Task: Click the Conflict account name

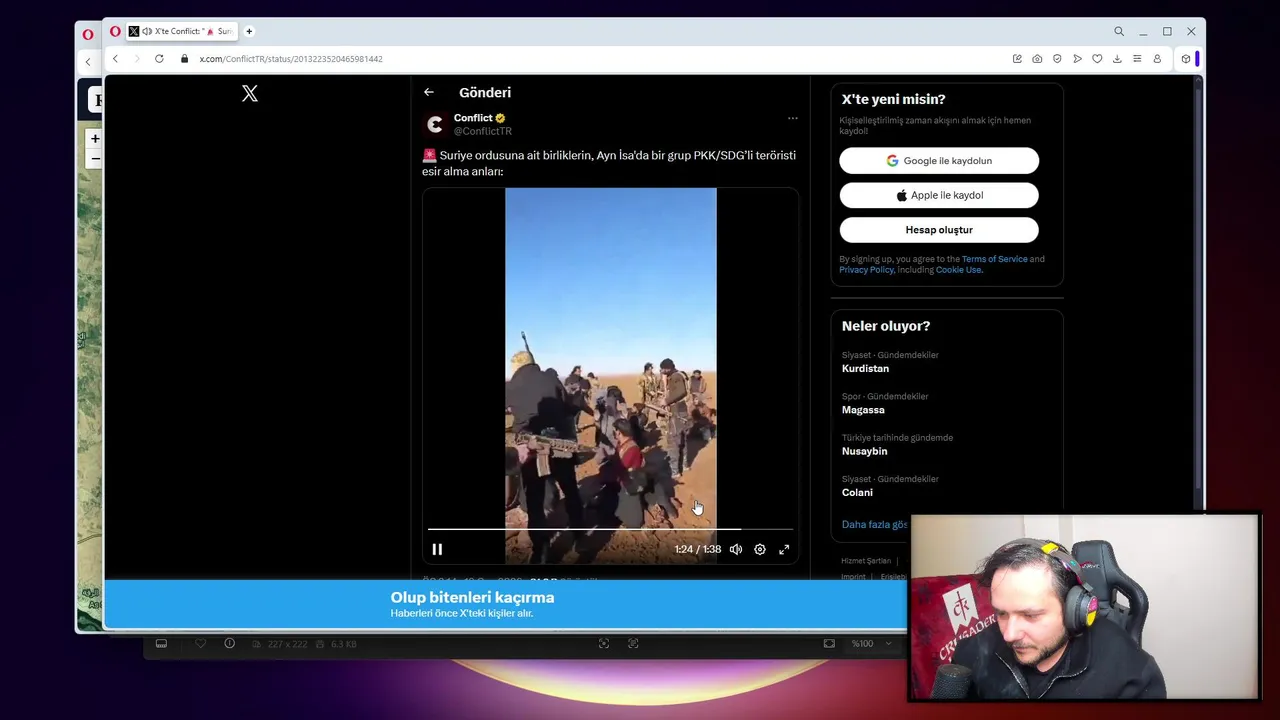Action: pyautogui.click(x=473, y=118)
